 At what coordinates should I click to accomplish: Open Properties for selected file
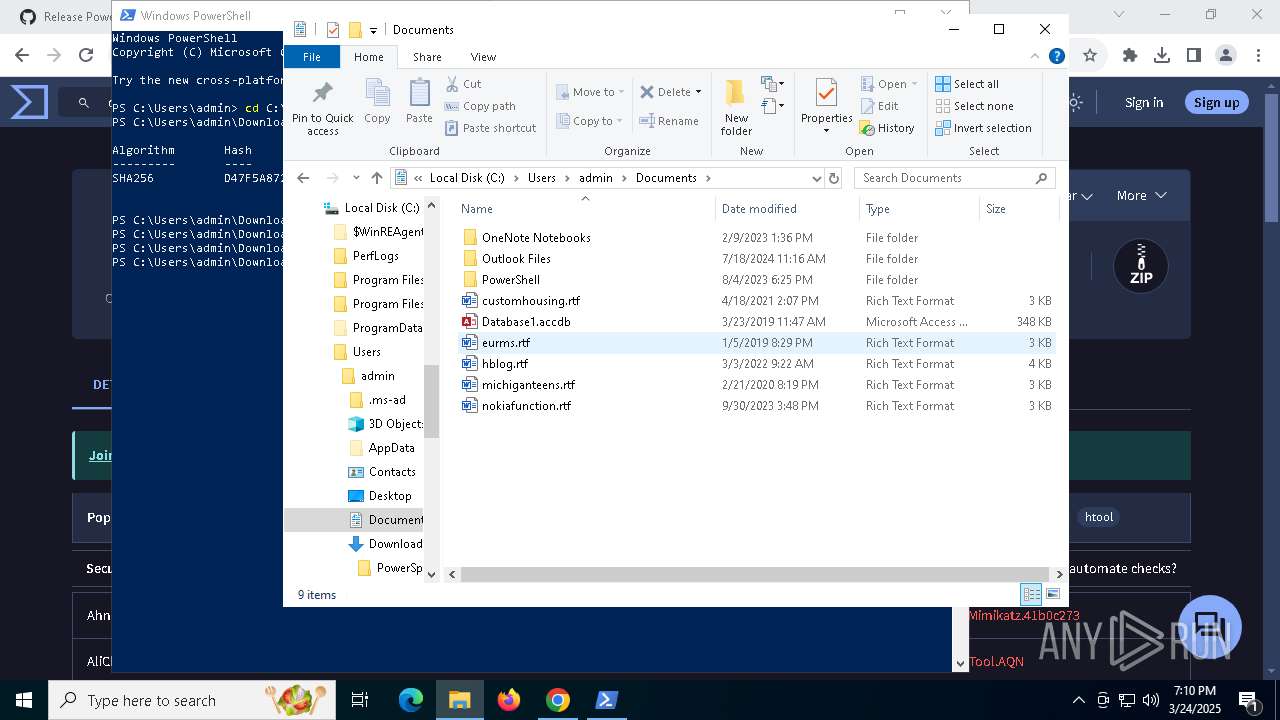[x=826, y=106]
